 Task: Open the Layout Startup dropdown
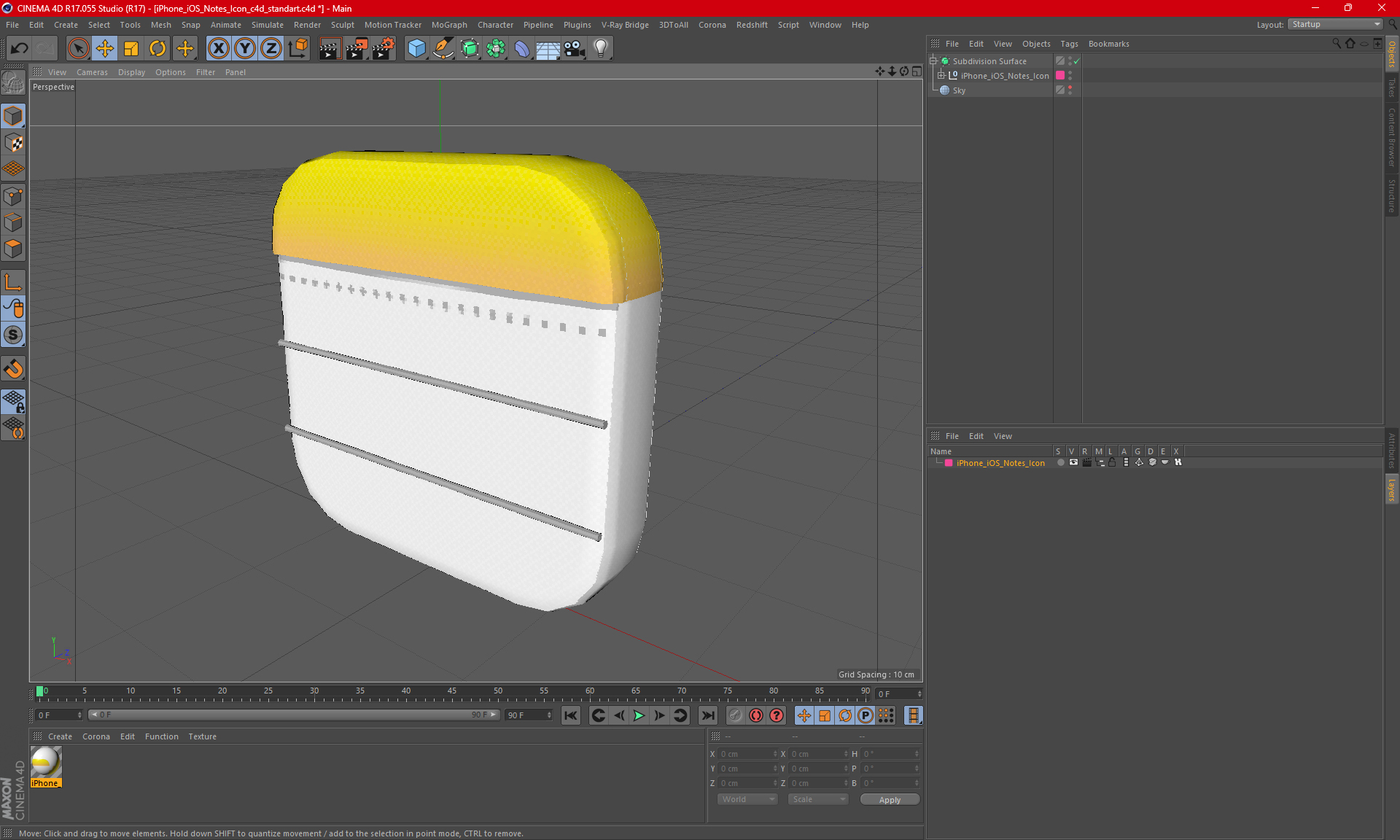(1334, 24)
